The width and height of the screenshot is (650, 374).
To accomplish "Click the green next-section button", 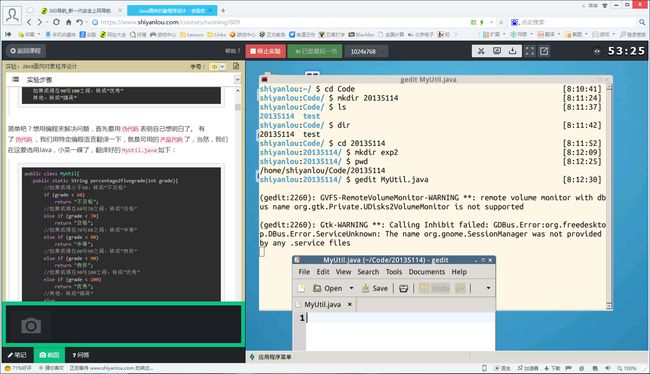I will tap(315, 51).
